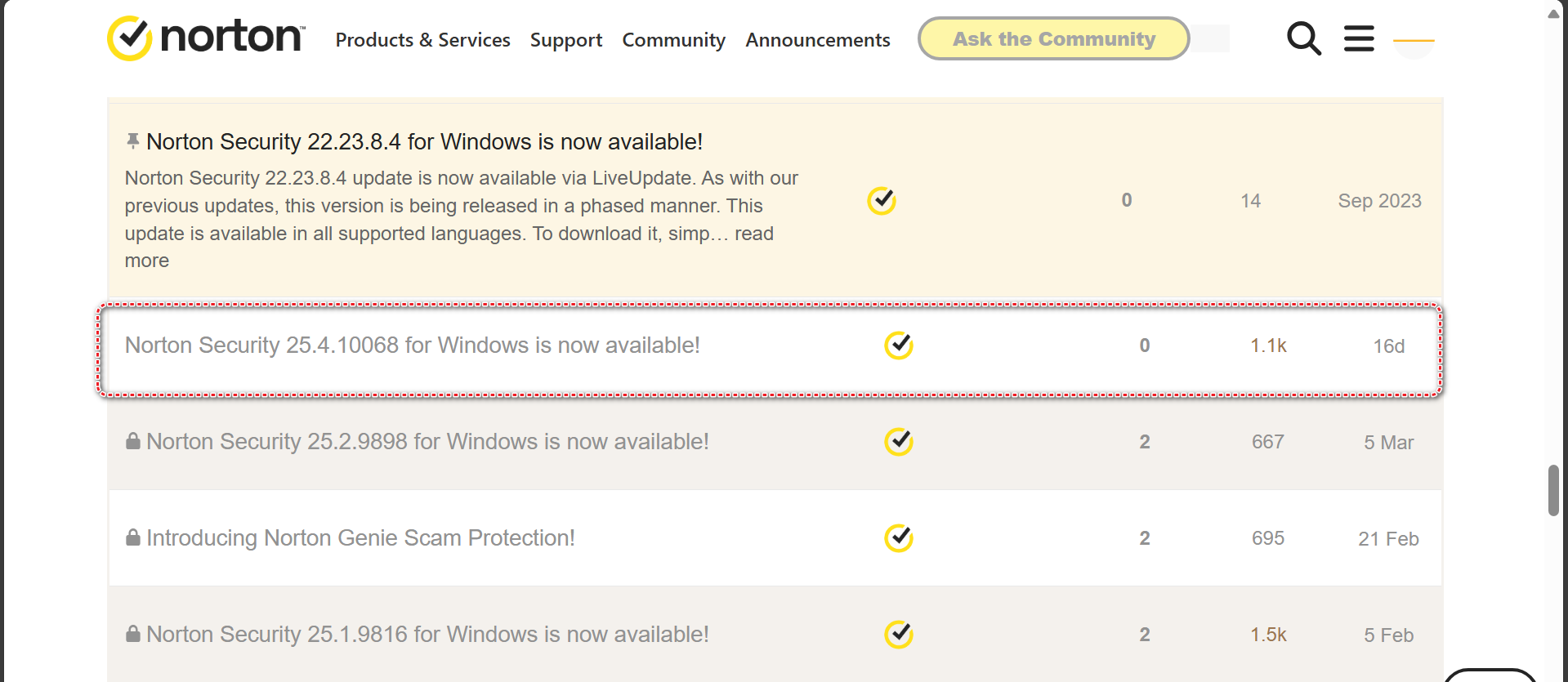Open the user avatar placeholder
This screenshot has width=1568, height=682.
pos(1414,39)
